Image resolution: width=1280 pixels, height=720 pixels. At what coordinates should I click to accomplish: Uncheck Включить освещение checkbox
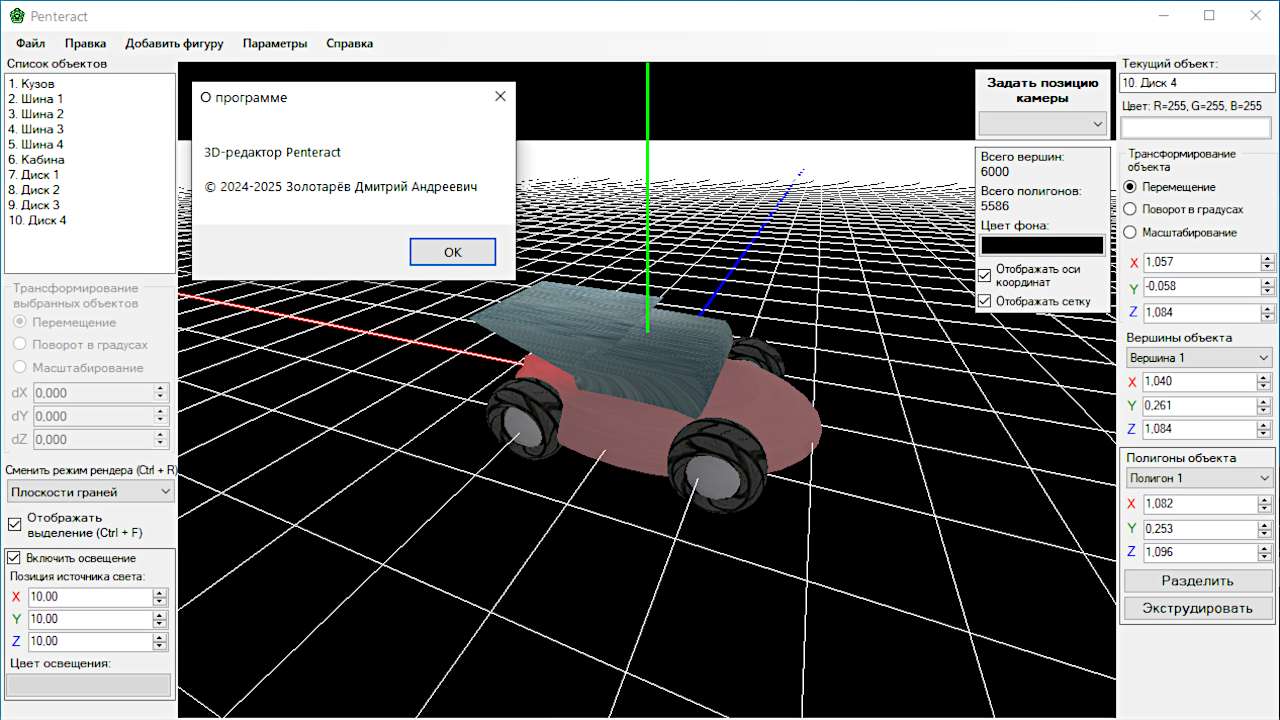click(x=14, y=558)
